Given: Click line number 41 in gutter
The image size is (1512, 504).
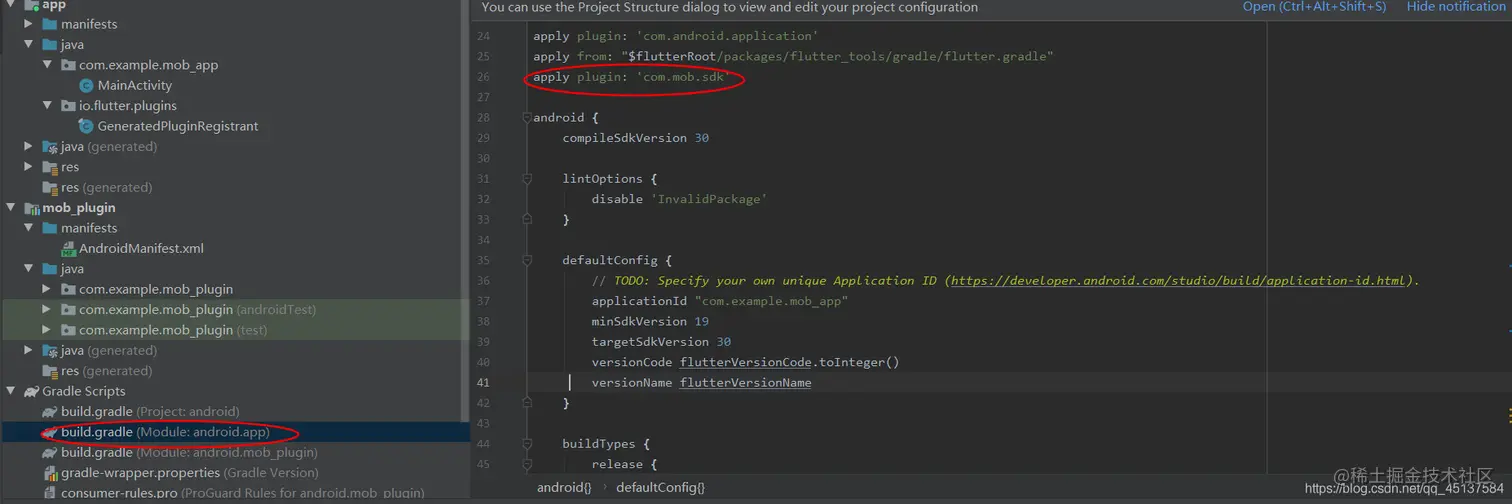Looking at the screenshot, I should [483, 383].
